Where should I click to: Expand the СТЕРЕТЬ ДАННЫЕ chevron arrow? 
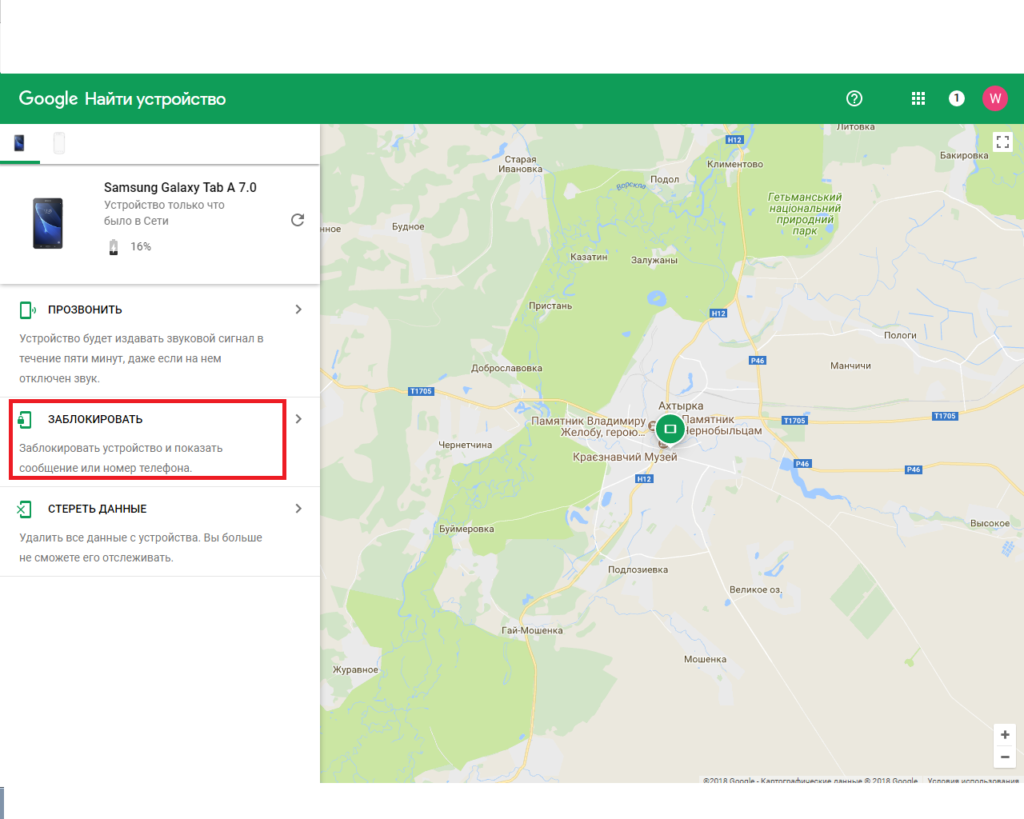[x=298, y=509]
